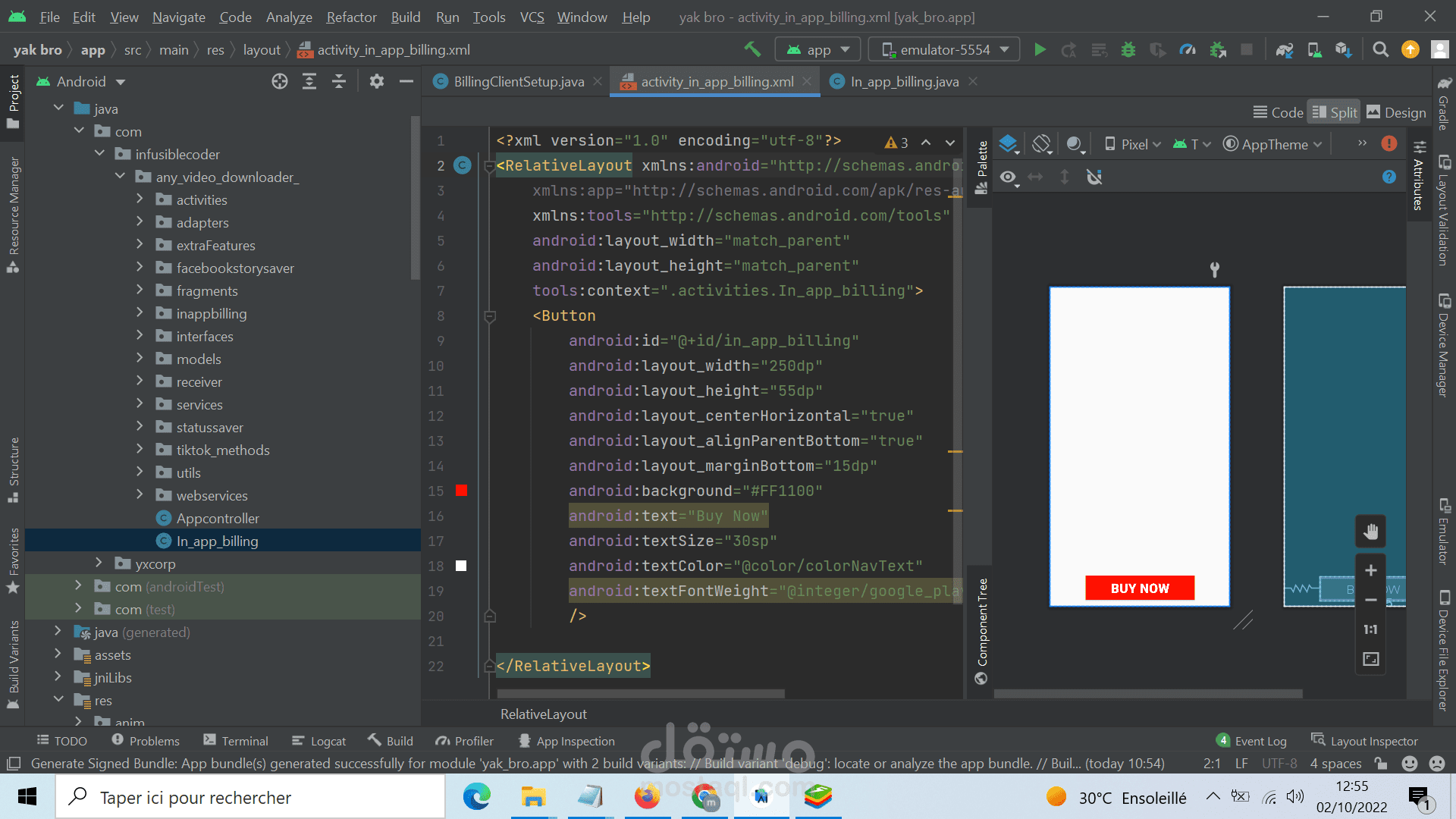Click the Debug app bug icon

pyautogui.click(x=1128, y=50)
